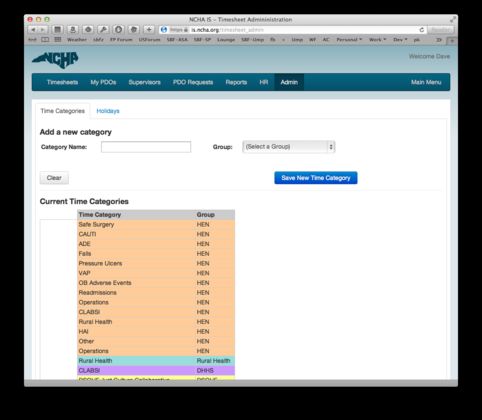The image size is (482, 420).
Task: Click the Category Name text field
Action: tap(146, 147)
